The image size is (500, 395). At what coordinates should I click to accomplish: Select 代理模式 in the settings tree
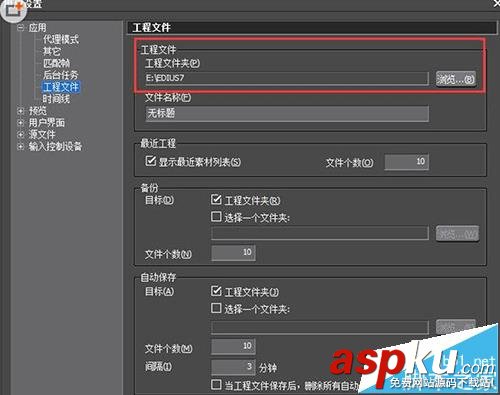coord(61,39)
